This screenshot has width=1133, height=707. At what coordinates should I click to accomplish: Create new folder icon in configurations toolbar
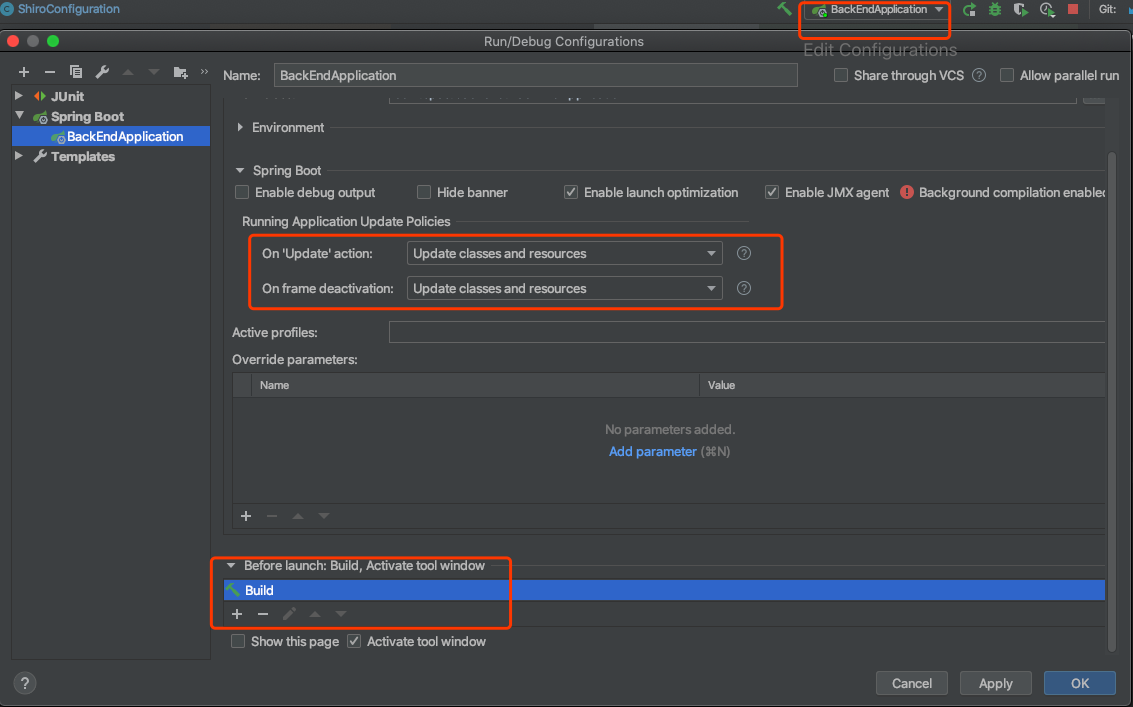(180, 72)
